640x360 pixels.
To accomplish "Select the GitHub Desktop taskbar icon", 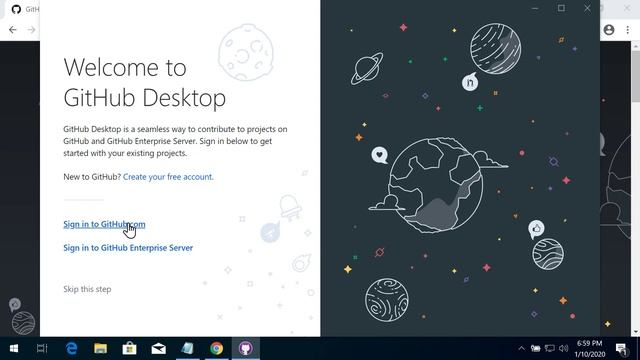I will pos(246,349).
